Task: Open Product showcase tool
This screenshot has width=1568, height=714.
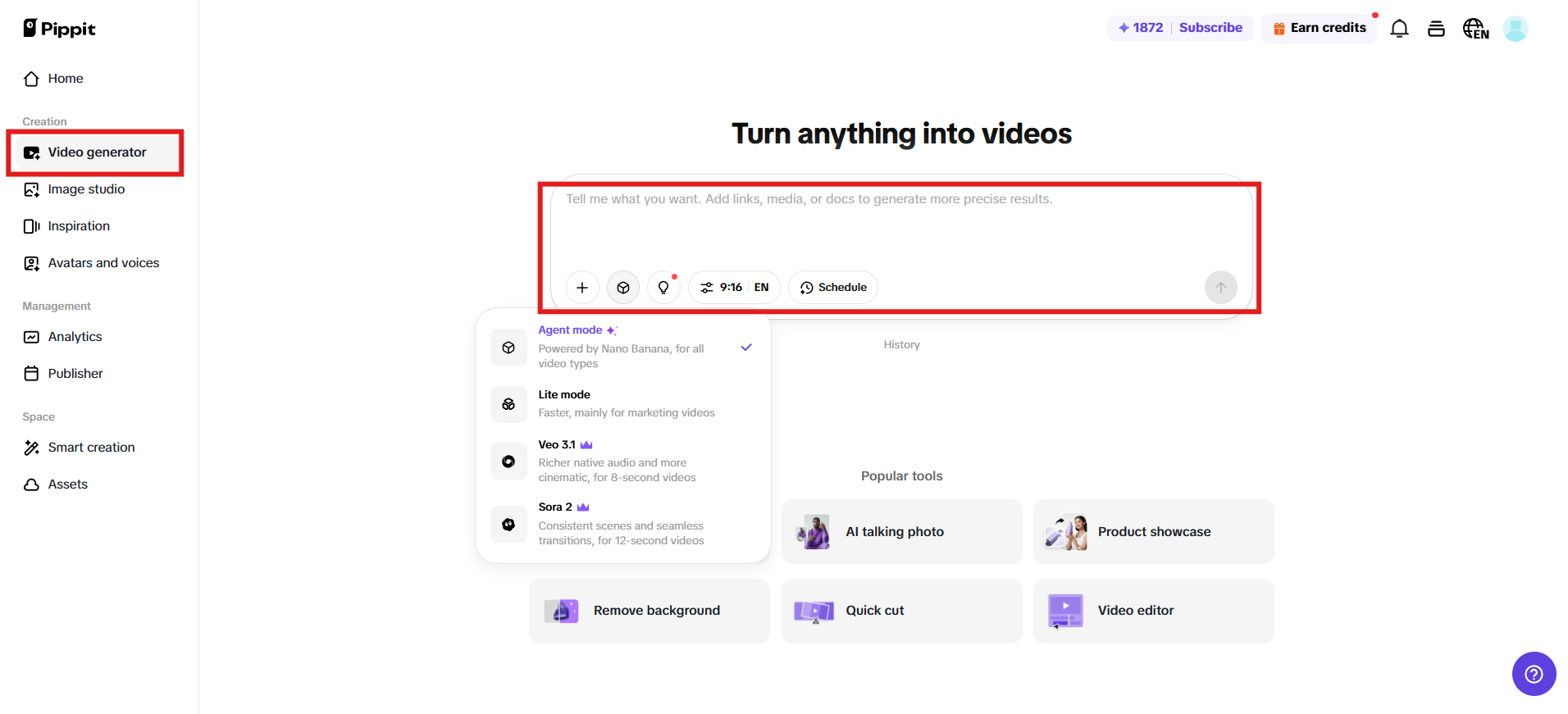Action: click(1153, 532)
